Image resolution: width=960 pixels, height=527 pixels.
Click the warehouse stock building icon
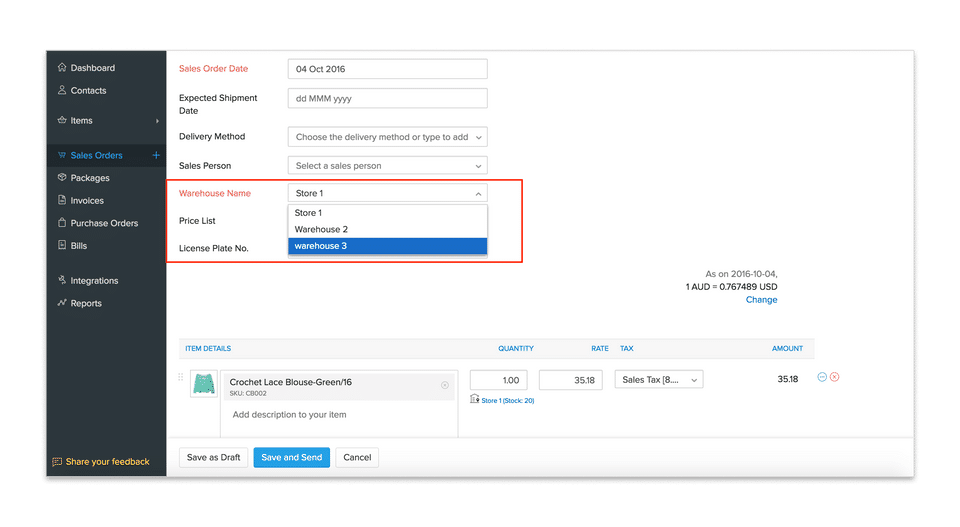(474, 399)
